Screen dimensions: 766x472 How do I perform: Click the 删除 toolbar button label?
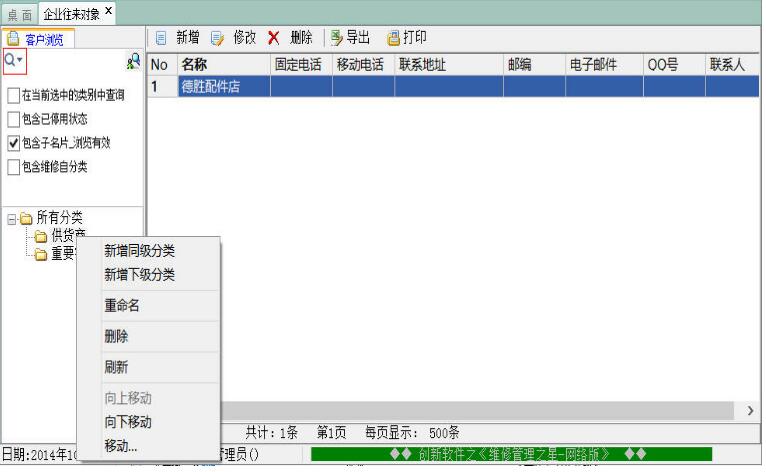coord(301,38)
